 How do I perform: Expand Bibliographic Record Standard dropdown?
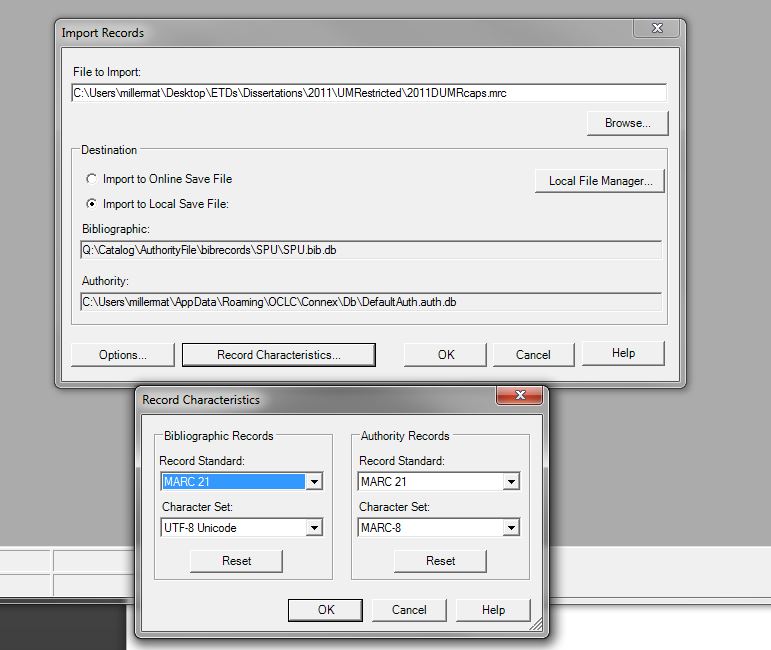(x=314, y=482)
